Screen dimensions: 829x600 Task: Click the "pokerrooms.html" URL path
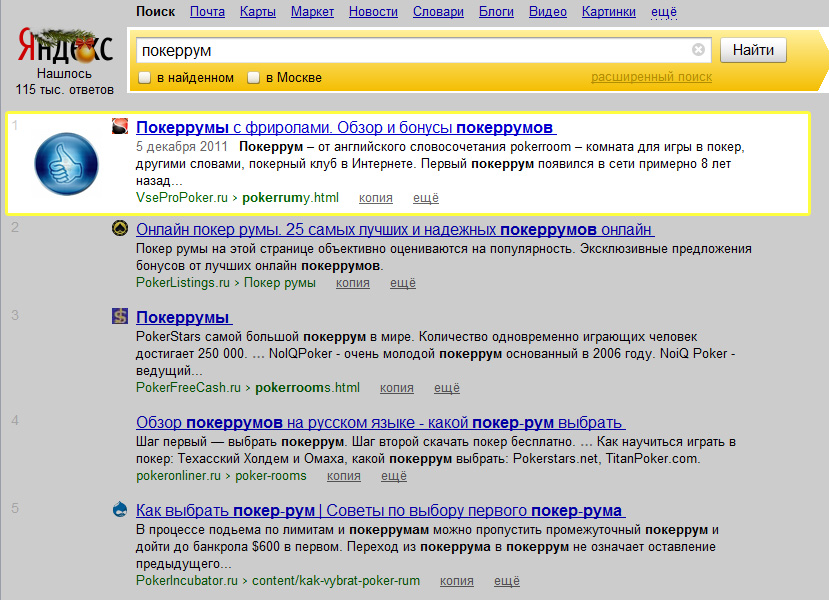point(307,387)
